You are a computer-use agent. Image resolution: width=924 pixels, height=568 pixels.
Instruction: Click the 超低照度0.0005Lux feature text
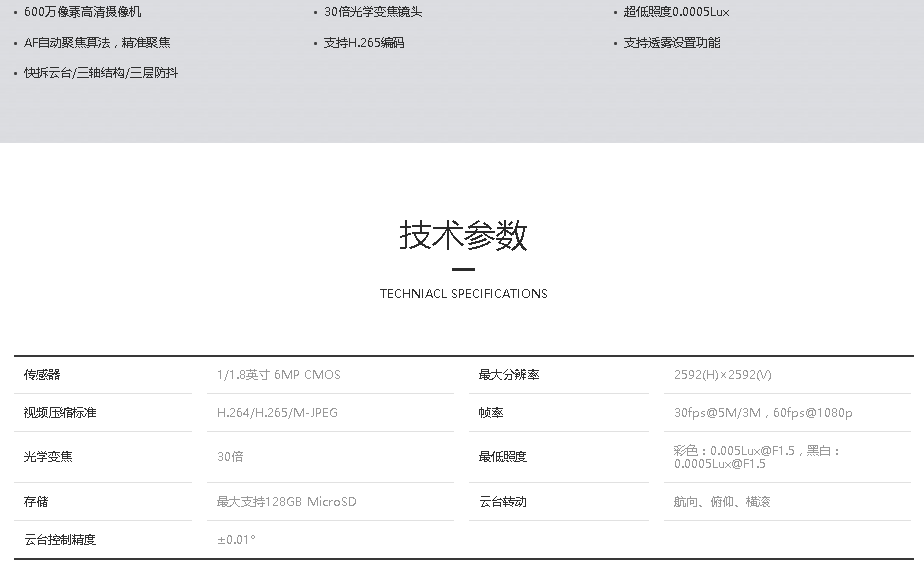point(676,12)
